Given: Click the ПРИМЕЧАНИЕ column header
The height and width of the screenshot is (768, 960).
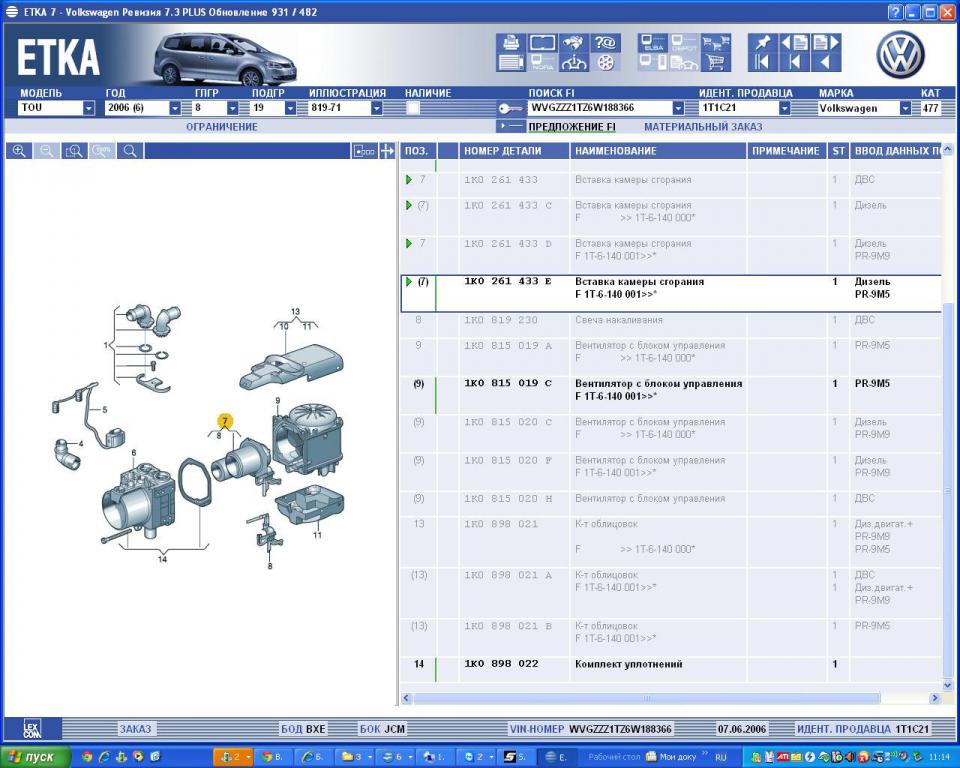Looking at the screenshot, I should (x=786, y=151).
